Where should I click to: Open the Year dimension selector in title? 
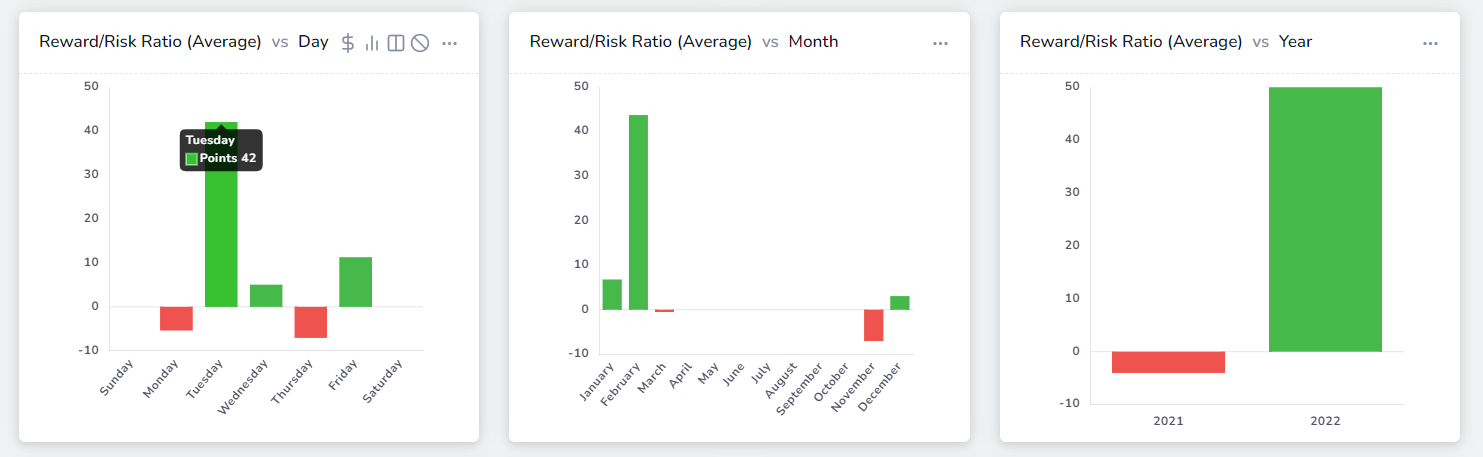pos(1295,42)
